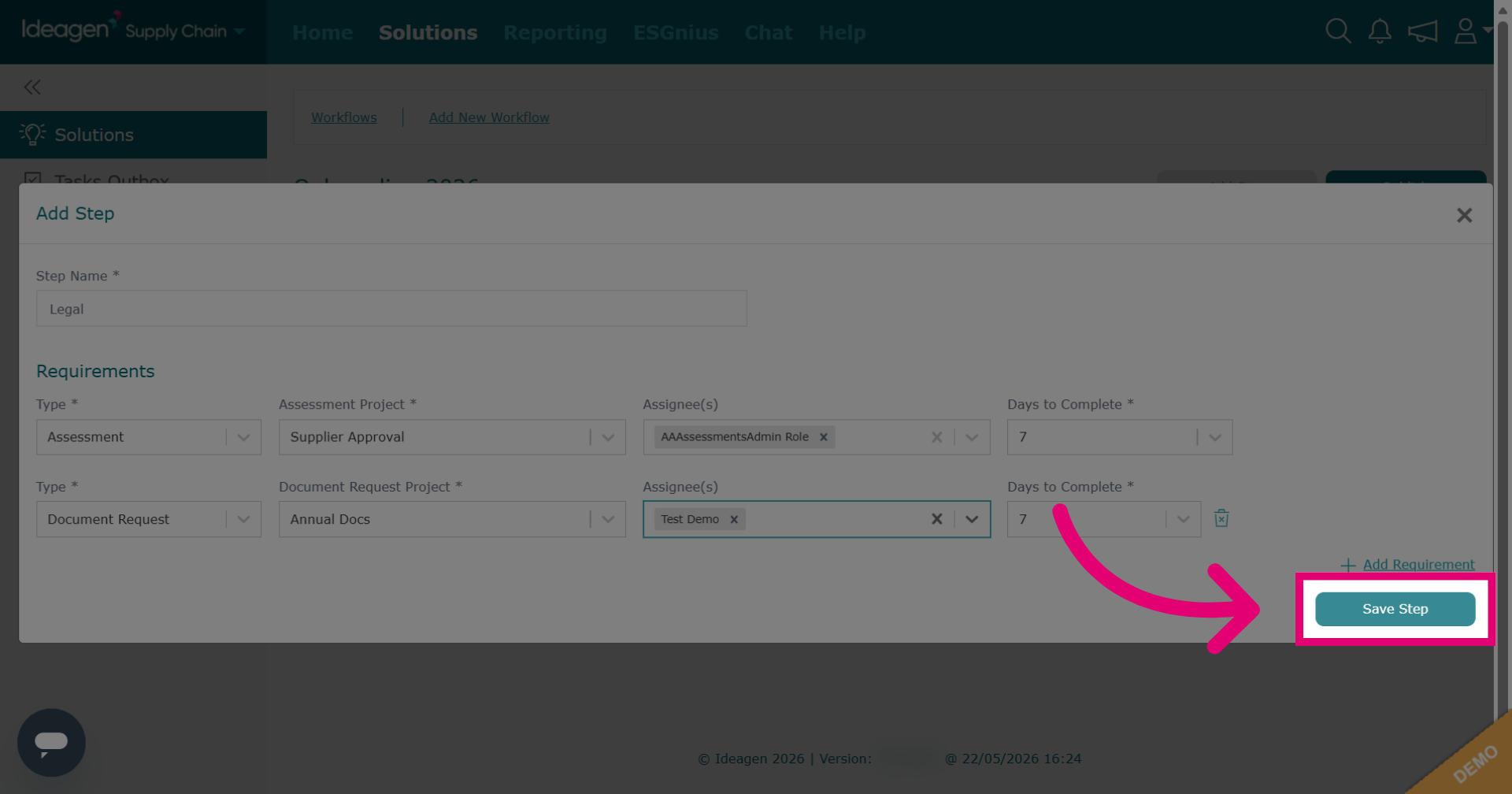The height and width of the screenshot is (794, 1512).
Task: Open the search magnifier icon
Action: 1337,32
